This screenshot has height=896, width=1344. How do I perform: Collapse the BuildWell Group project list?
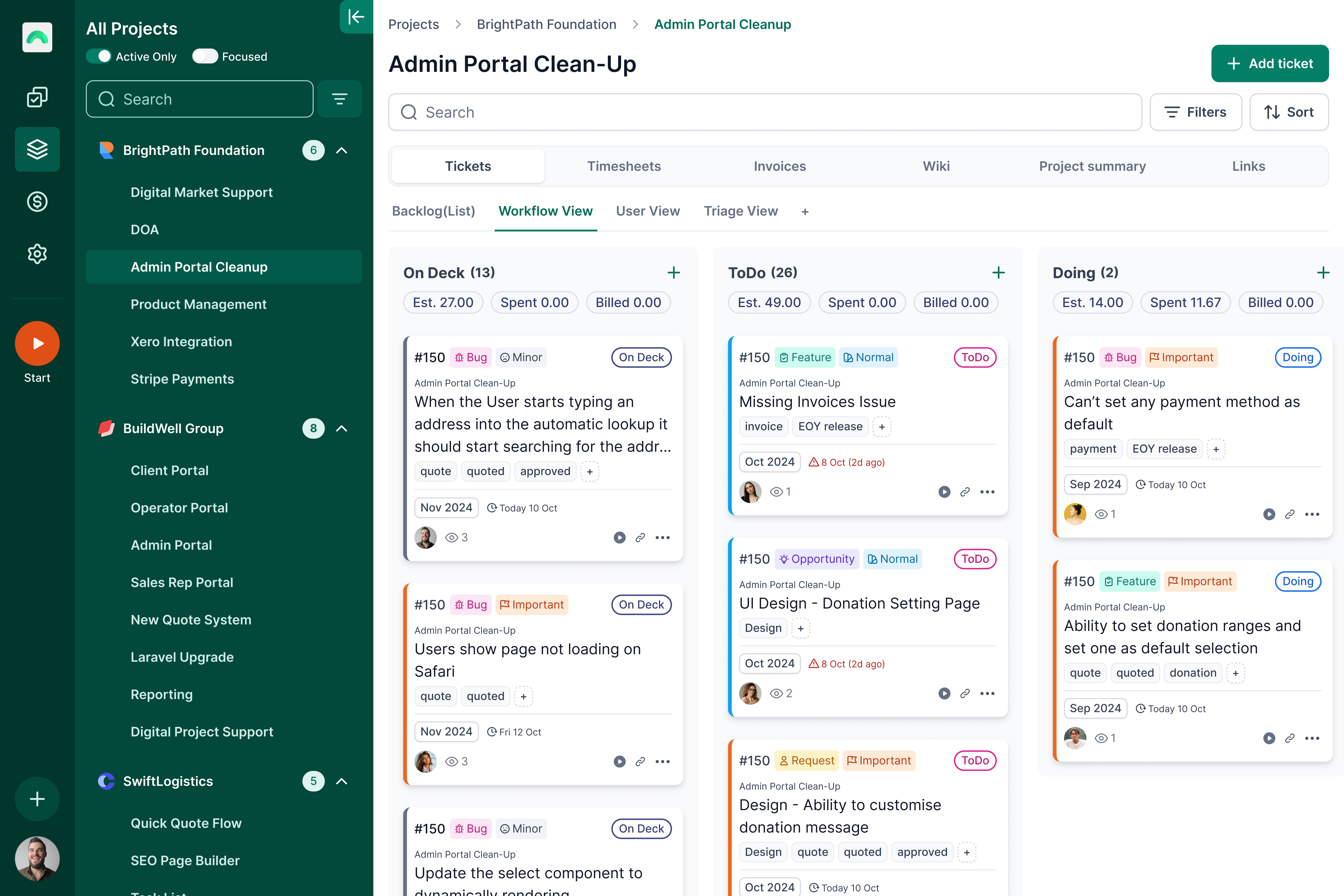(x=342, y=429)
